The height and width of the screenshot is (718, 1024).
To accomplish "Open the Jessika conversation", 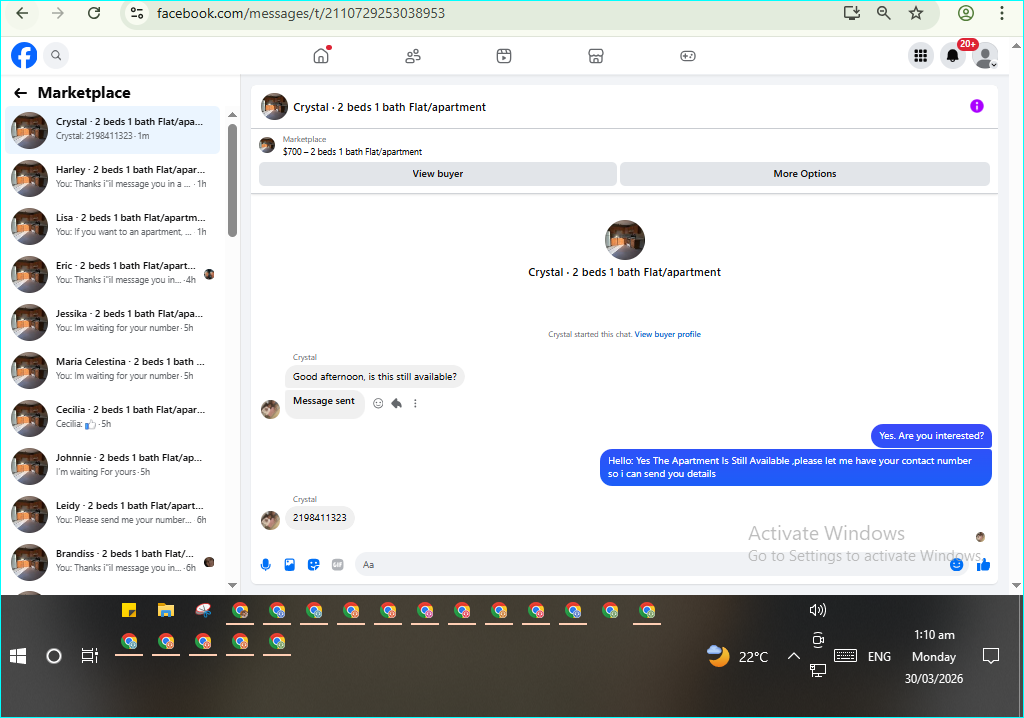I will coord(113,321).
